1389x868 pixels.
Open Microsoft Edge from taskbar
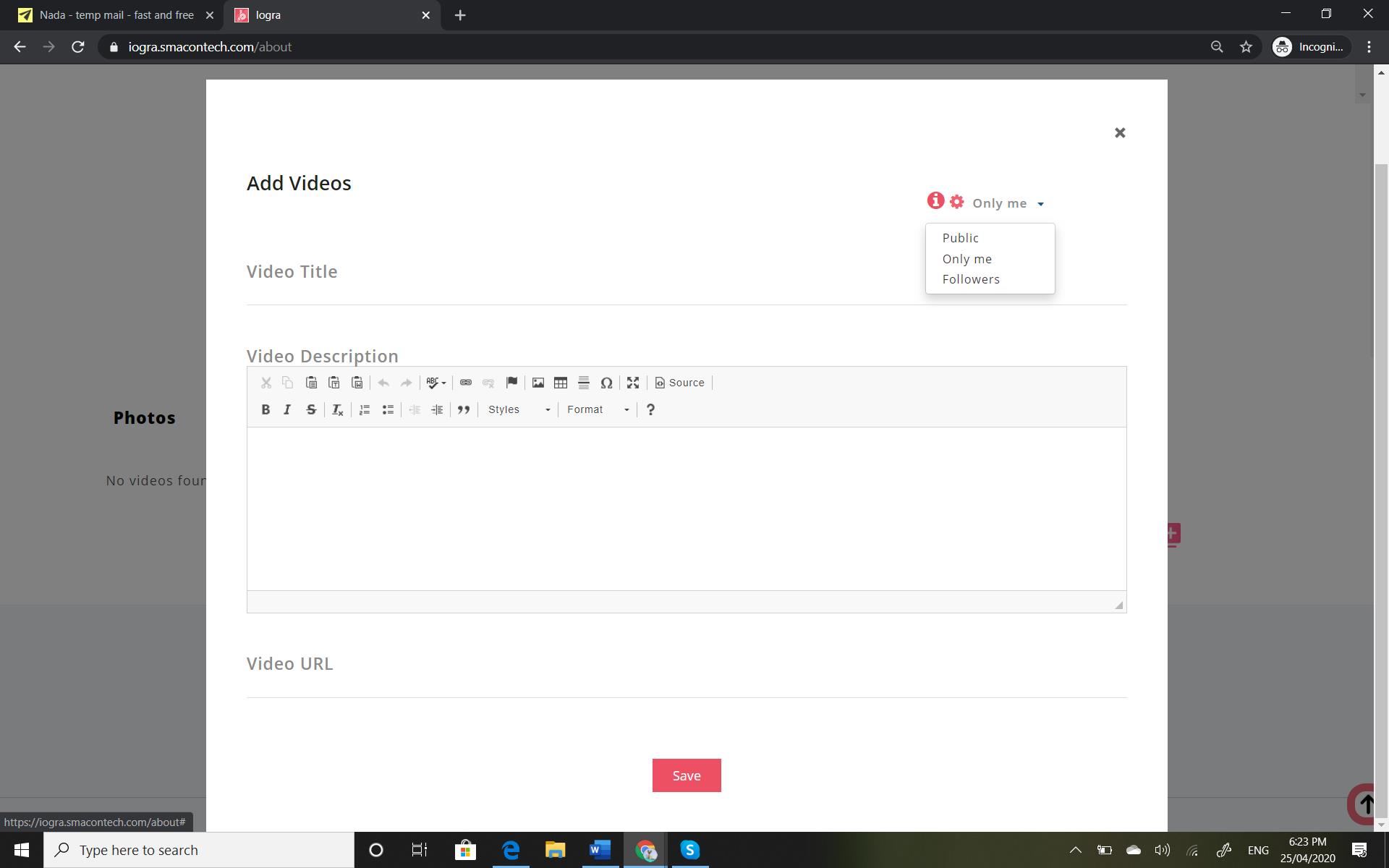[x=511, y=850]
